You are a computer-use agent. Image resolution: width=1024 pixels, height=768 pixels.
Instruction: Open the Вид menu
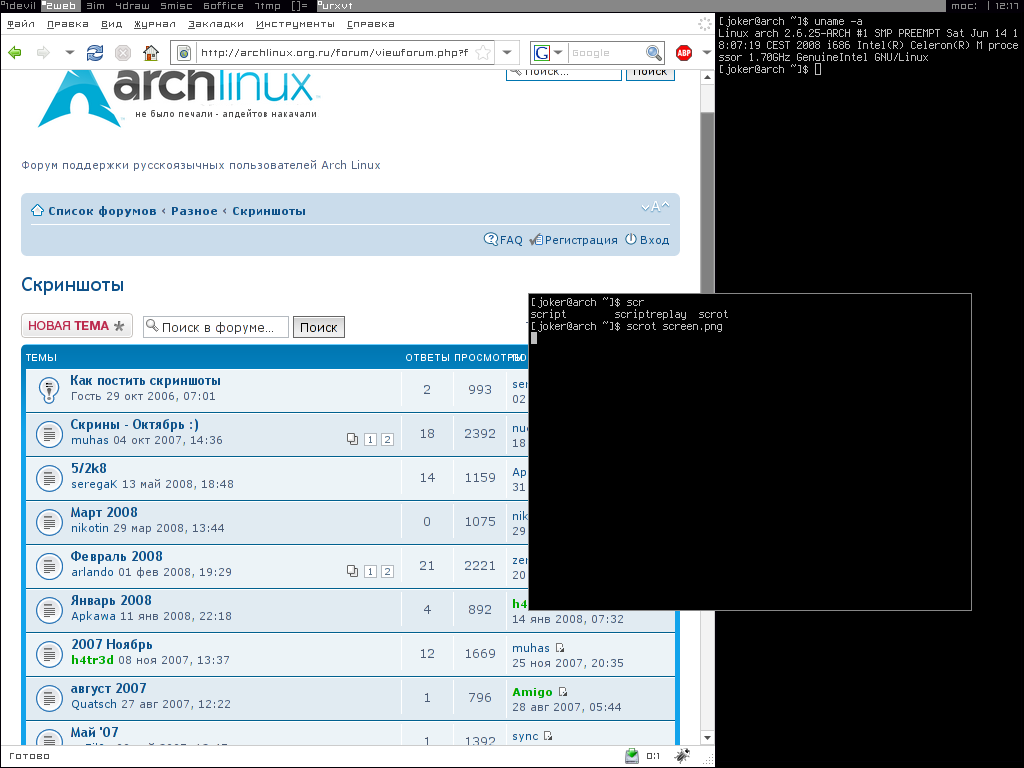coord(112,24)
